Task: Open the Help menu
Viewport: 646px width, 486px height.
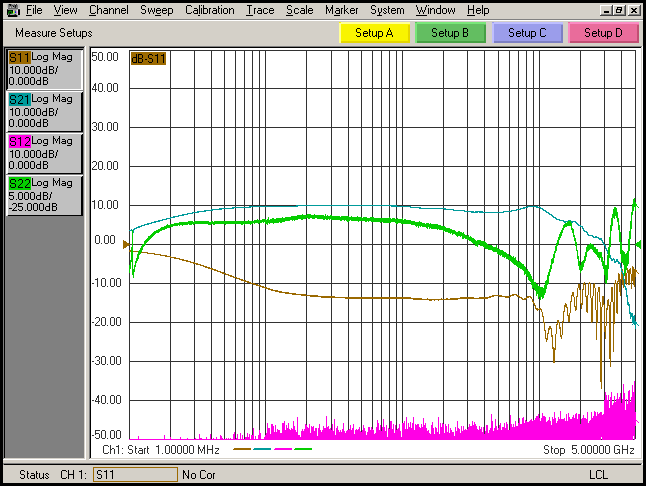Action: click(x=478, y=10)
